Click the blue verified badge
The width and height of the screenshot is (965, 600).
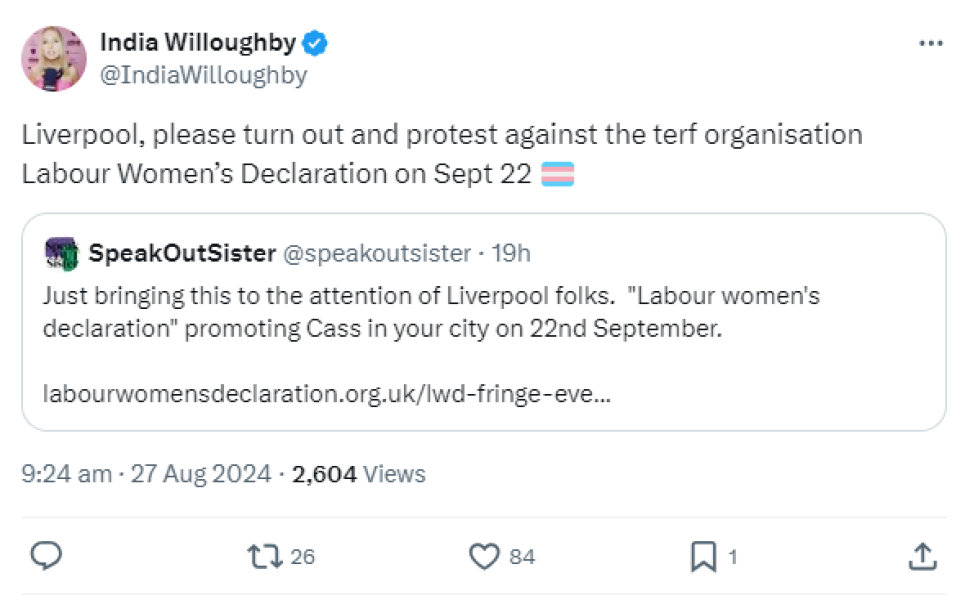coord(317,43)
